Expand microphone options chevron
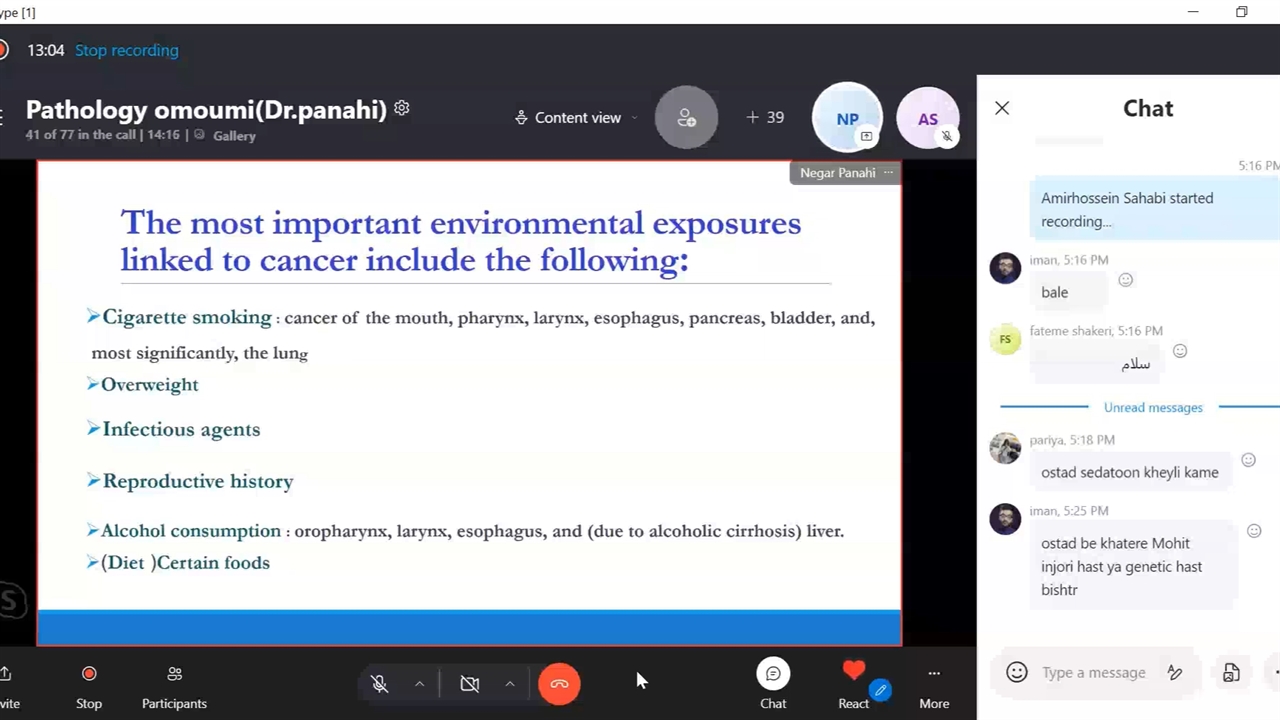 [420, 684]
